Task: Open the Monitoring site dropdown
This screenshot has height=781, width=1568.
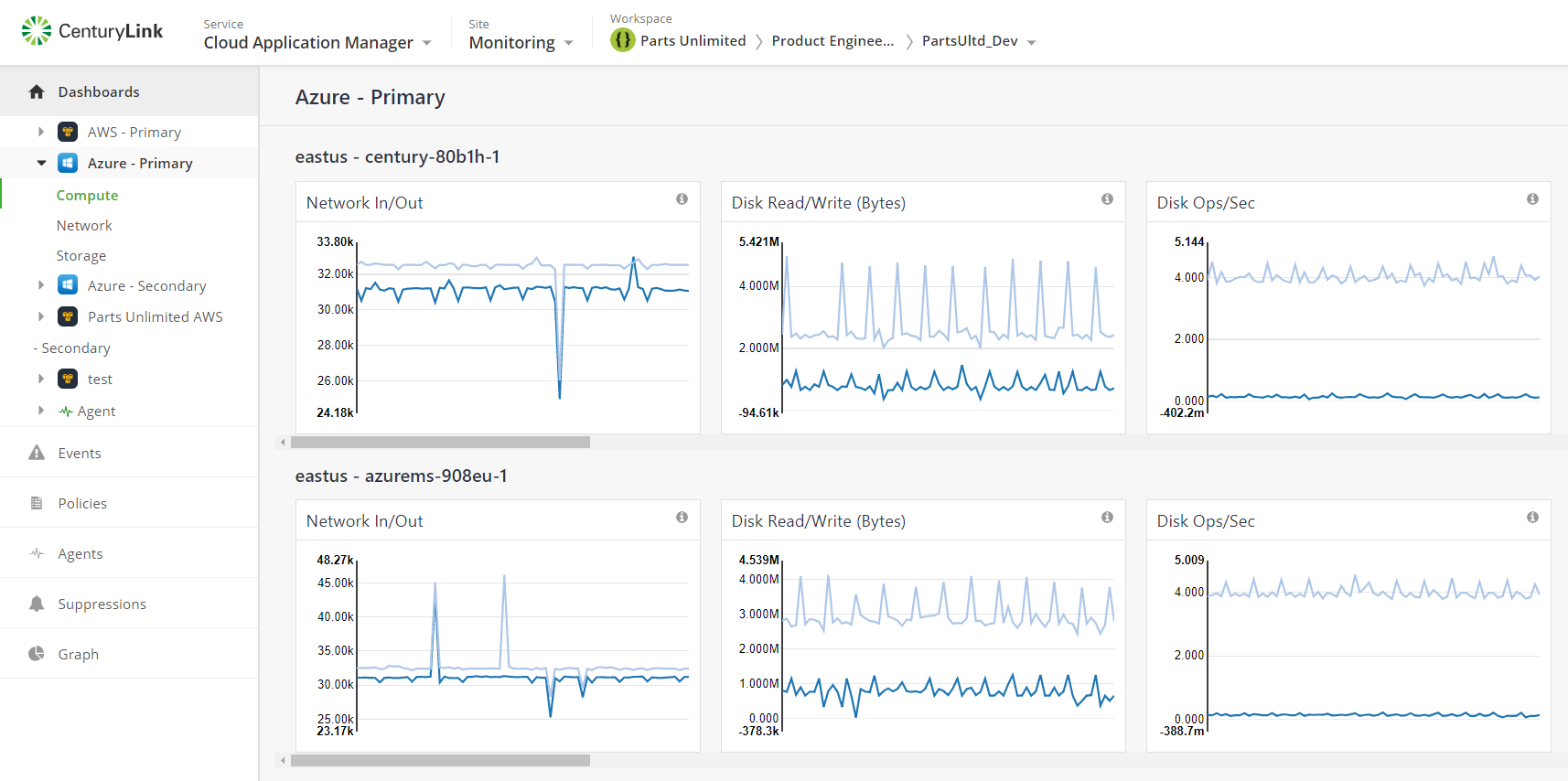Action: [x=521, y=42]
